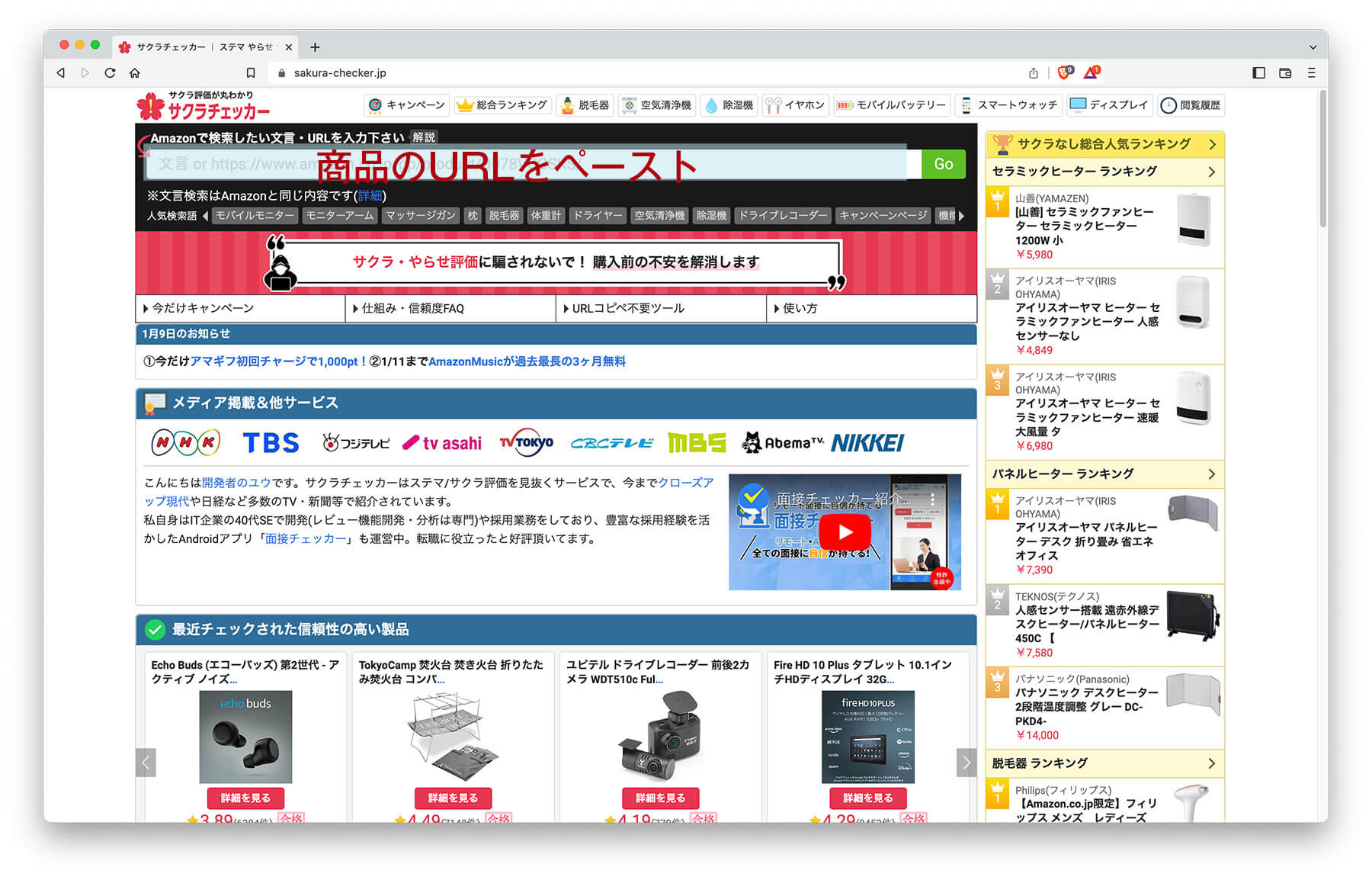Select イヤホン in the top navigation
The image size is (1372, 880).
(795, 105)
